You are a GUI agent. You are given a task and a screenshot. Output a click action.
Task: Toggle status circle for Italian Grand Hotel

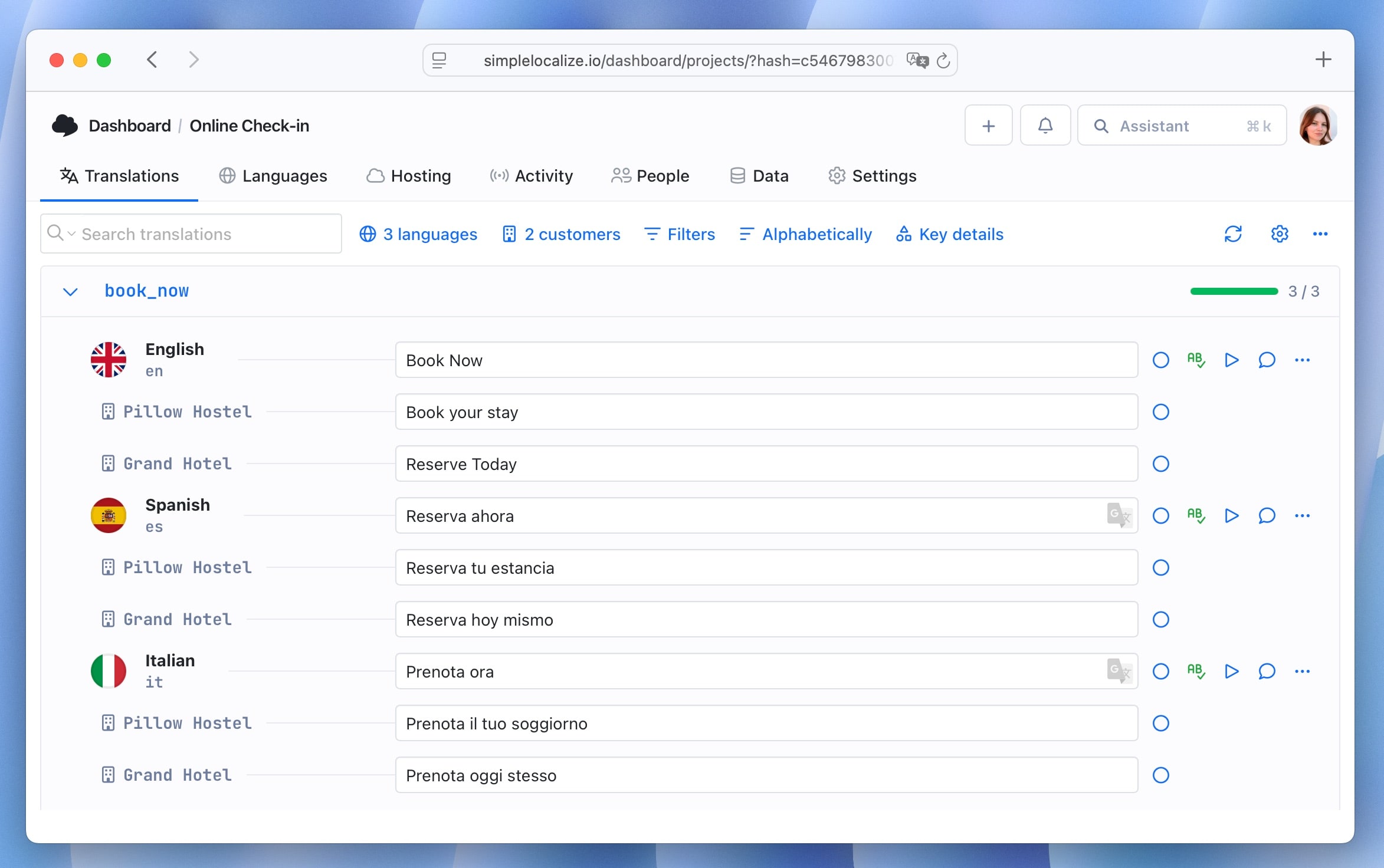click(1160, 775)
